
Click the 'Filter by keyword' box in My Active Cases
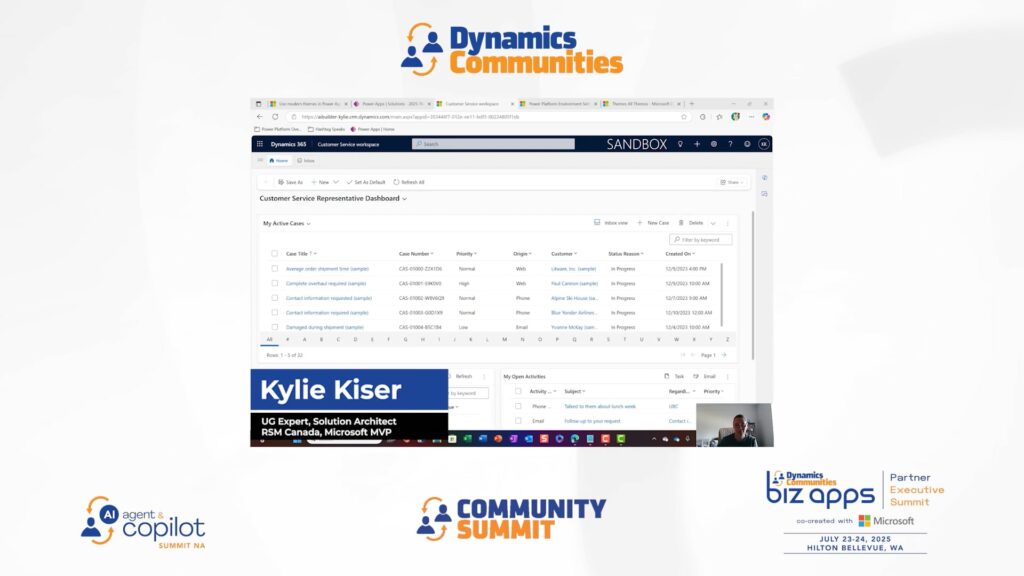pos(700,240)
